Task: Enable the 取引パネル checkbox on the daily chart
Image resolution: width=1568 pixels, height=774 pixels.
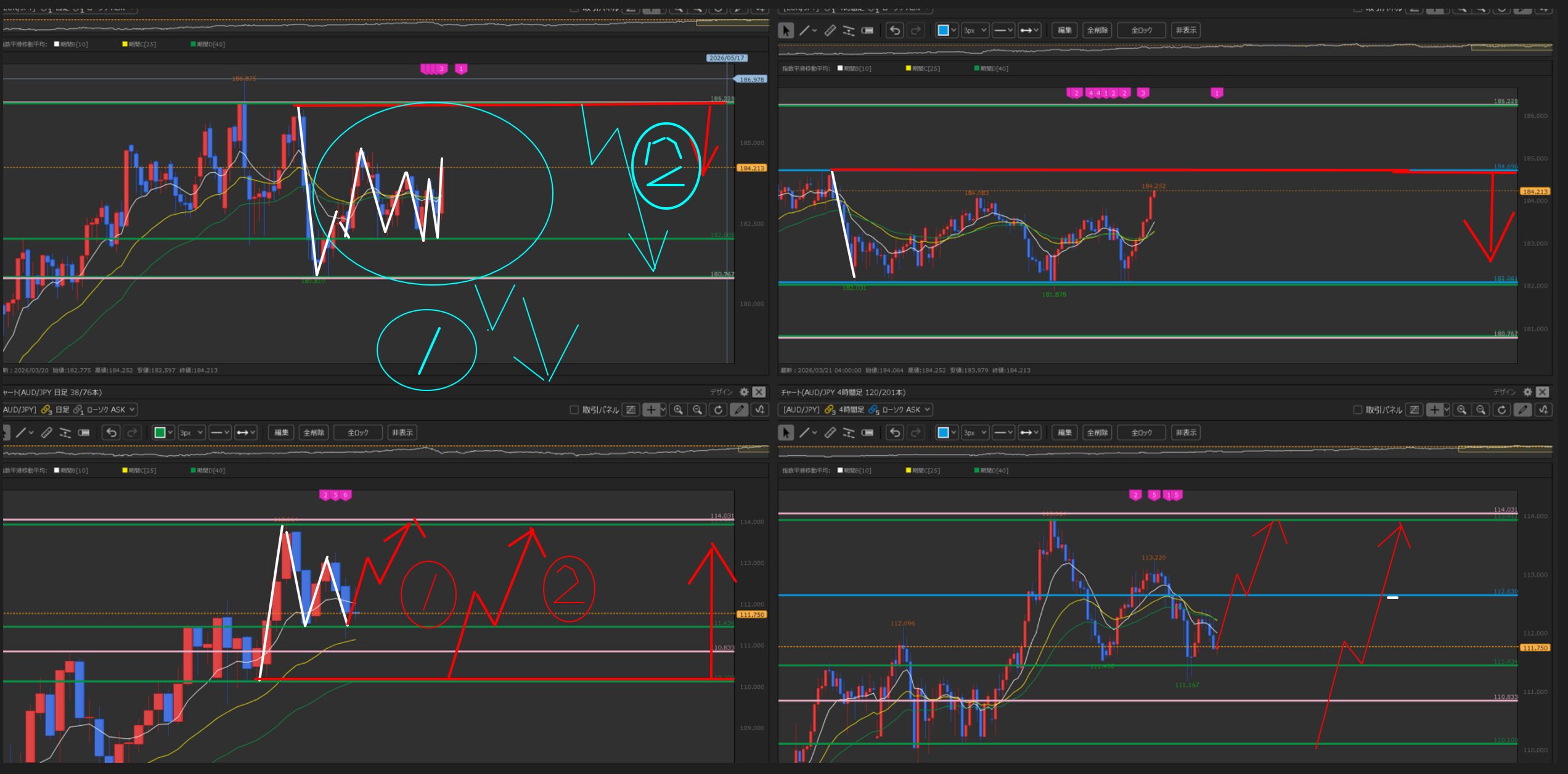Action: click(574, 410)
